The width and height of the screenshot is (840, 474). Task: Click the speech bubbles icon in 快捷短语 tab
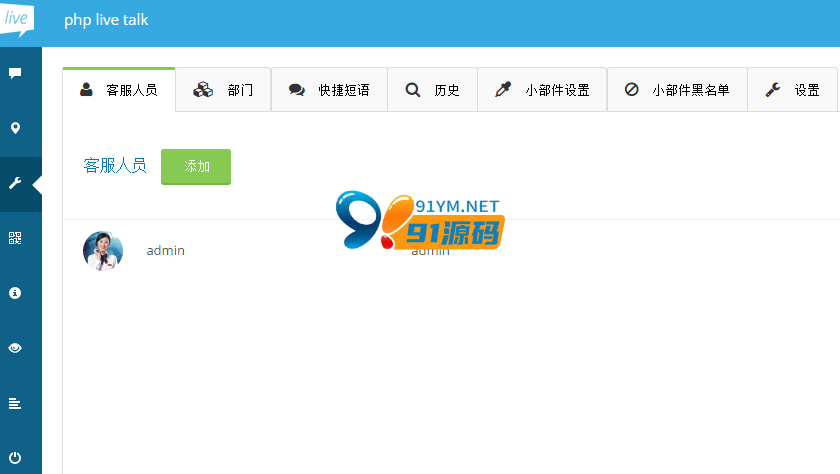(x=297, y=89)
